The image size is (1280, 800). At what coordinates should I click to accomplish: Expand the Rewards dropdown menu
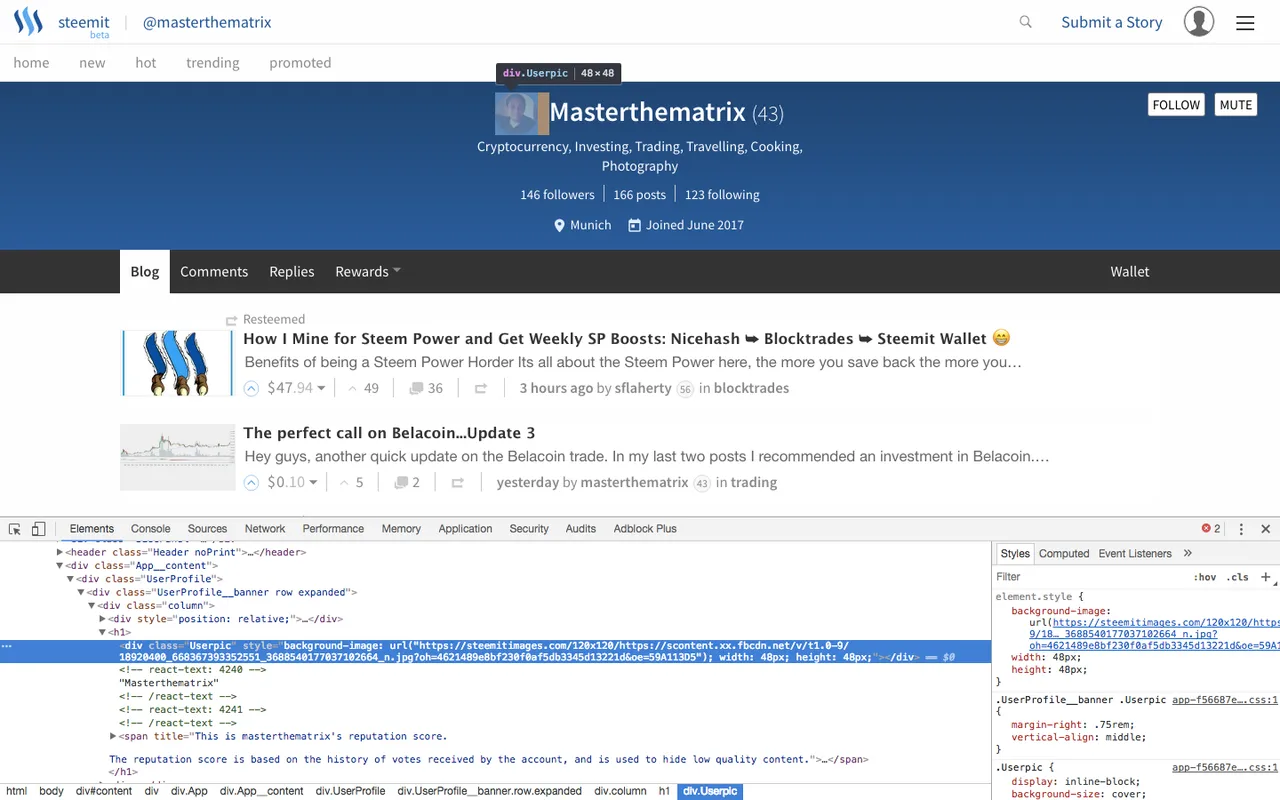pos(368,271)
